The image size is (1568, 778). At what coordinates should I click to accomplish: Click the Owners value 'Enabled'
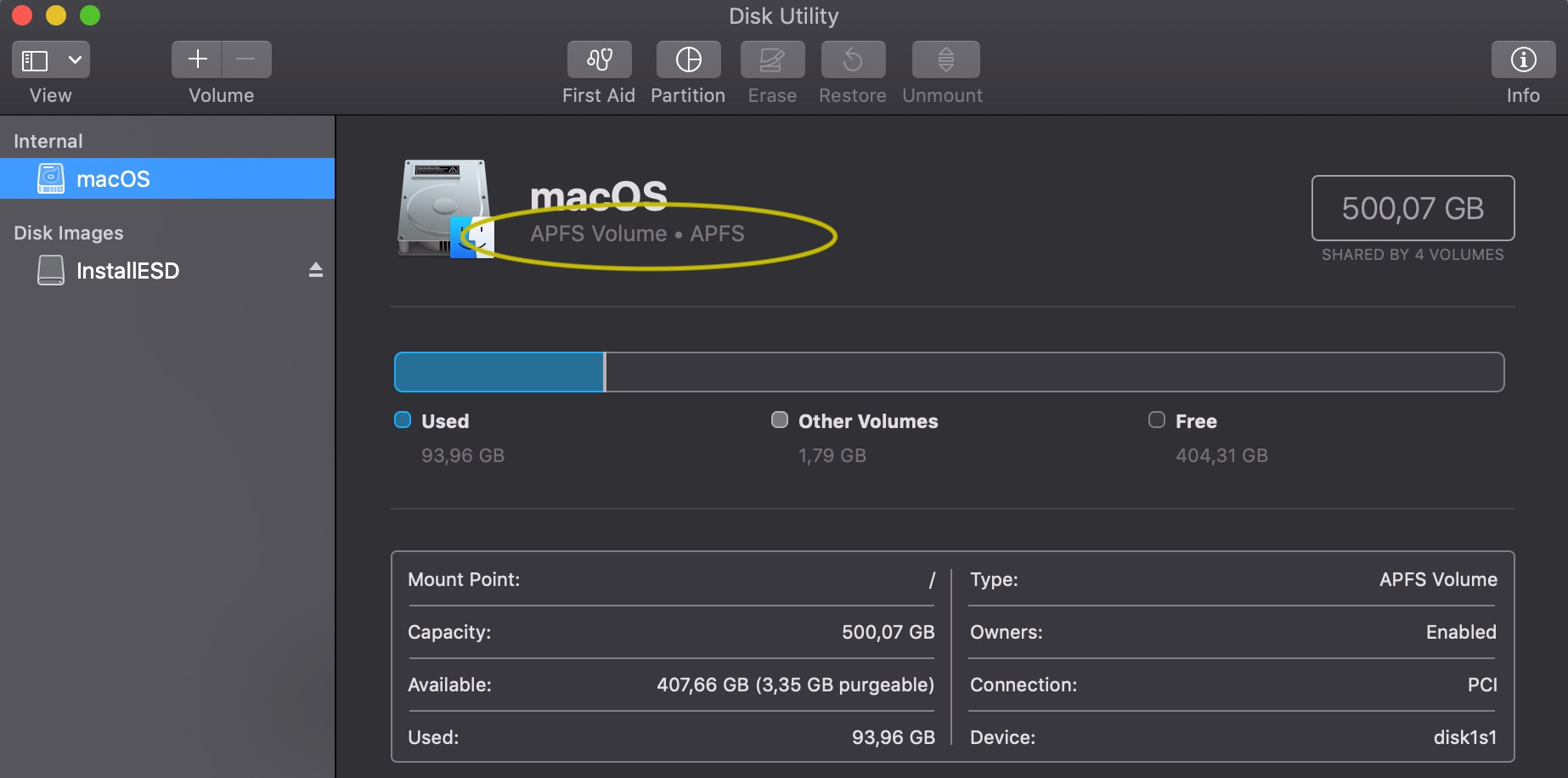pos(1461,632)
